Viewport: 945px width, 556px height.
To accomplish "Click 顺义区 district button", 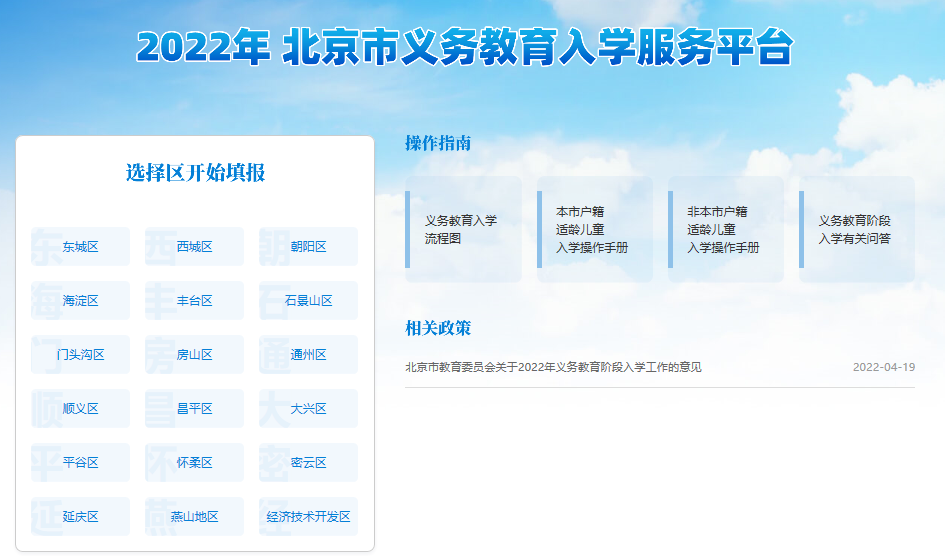I will point(80,408).
